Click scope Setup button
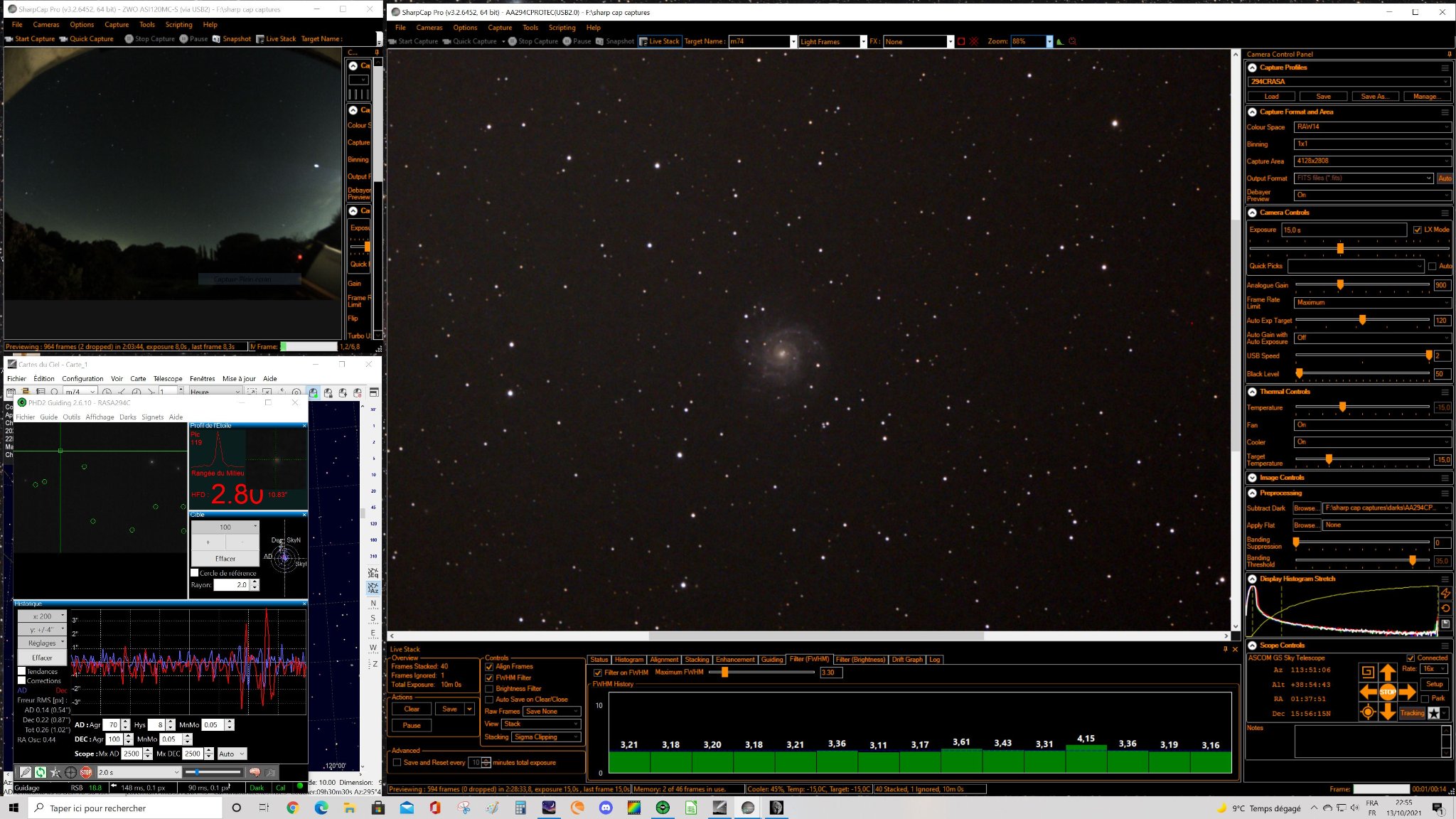Image resolution: width=1456 pixels, height=819 pixels. [x=1434, y=684]
